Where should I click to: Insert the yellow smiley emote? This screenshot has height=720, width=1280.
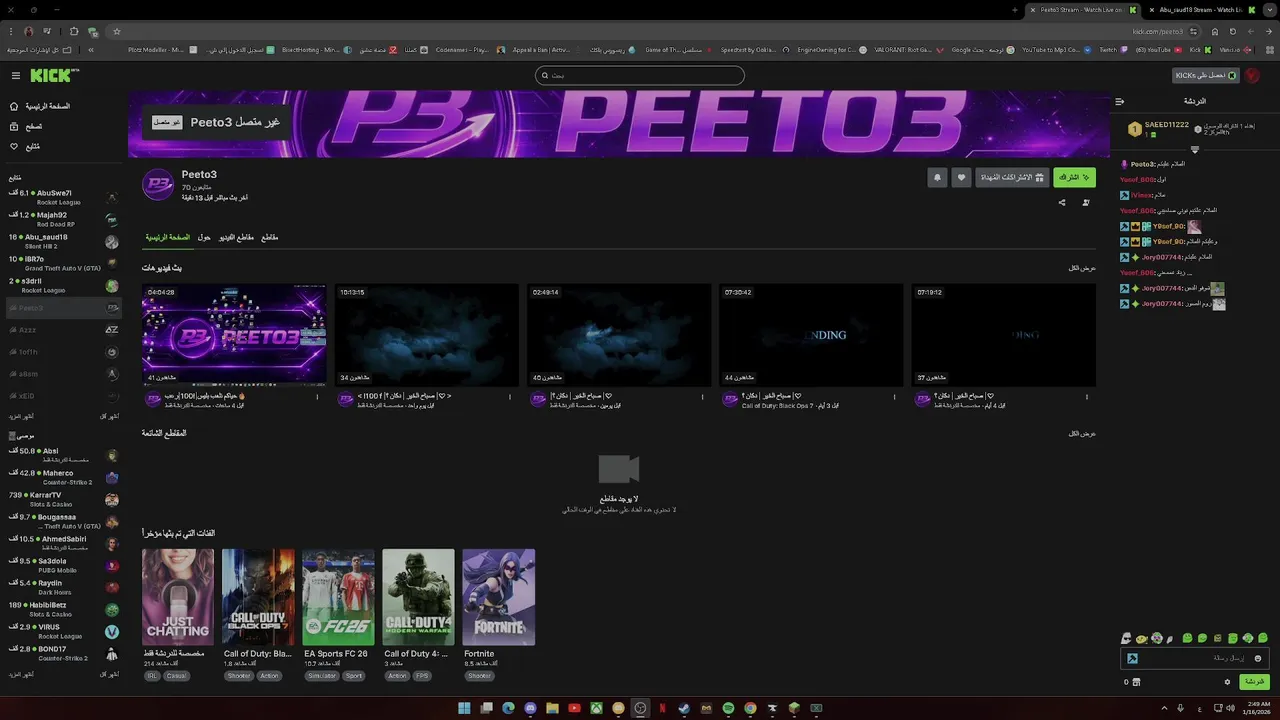[1141, 638]
